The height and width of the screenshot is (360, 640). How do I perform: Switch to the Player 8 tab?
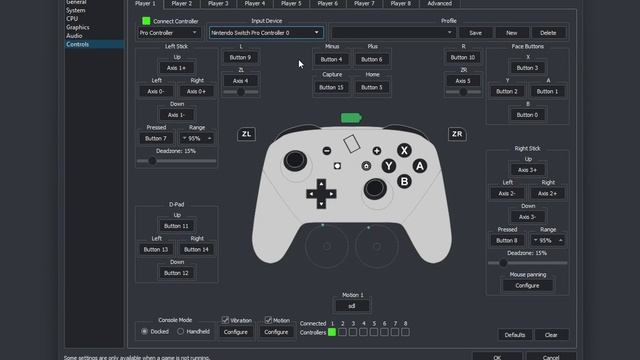[400, 4]
